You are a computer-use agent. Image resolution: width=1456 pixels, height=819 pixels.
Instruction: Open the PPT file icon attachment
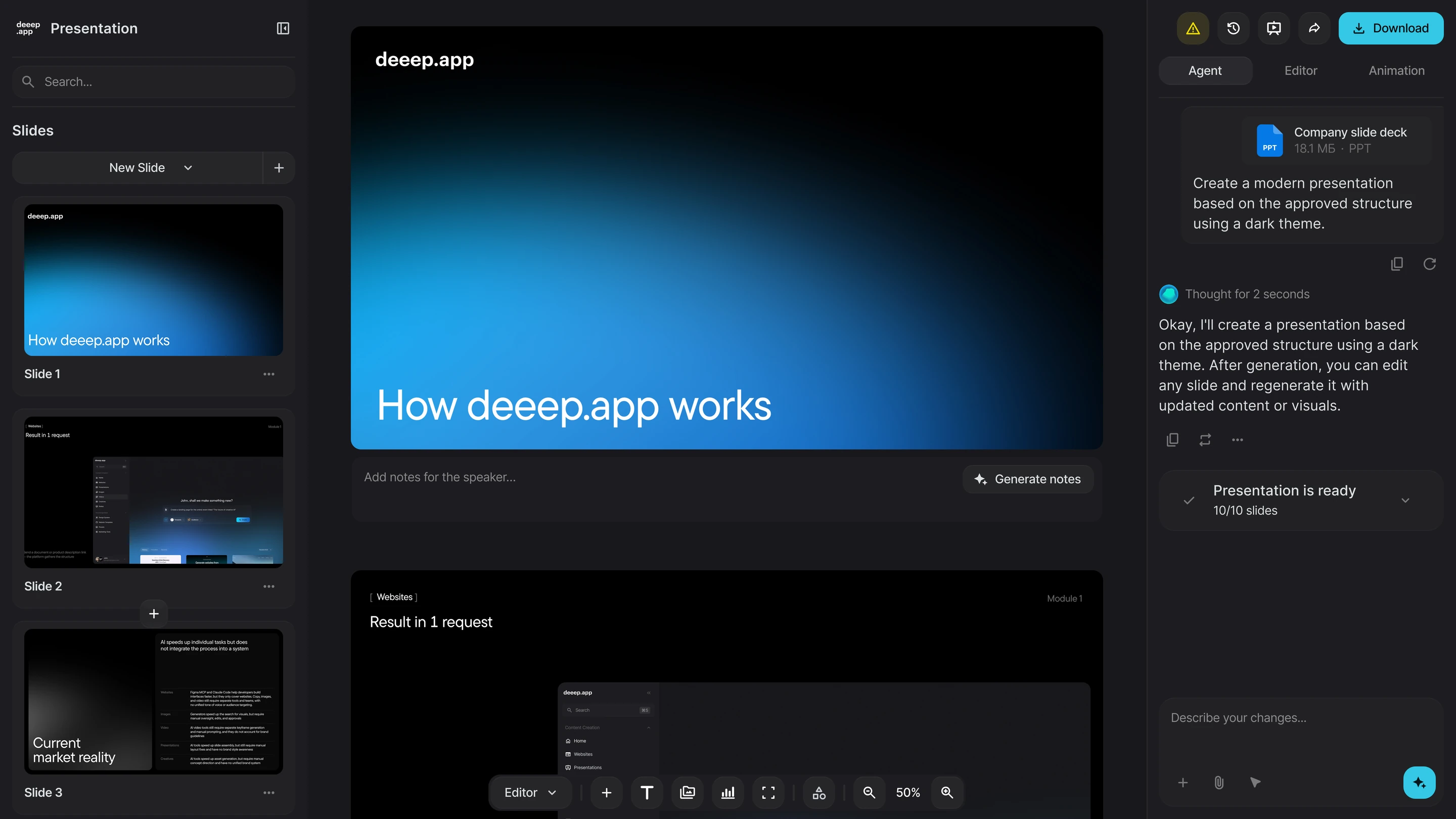[x=1269, y=140]
